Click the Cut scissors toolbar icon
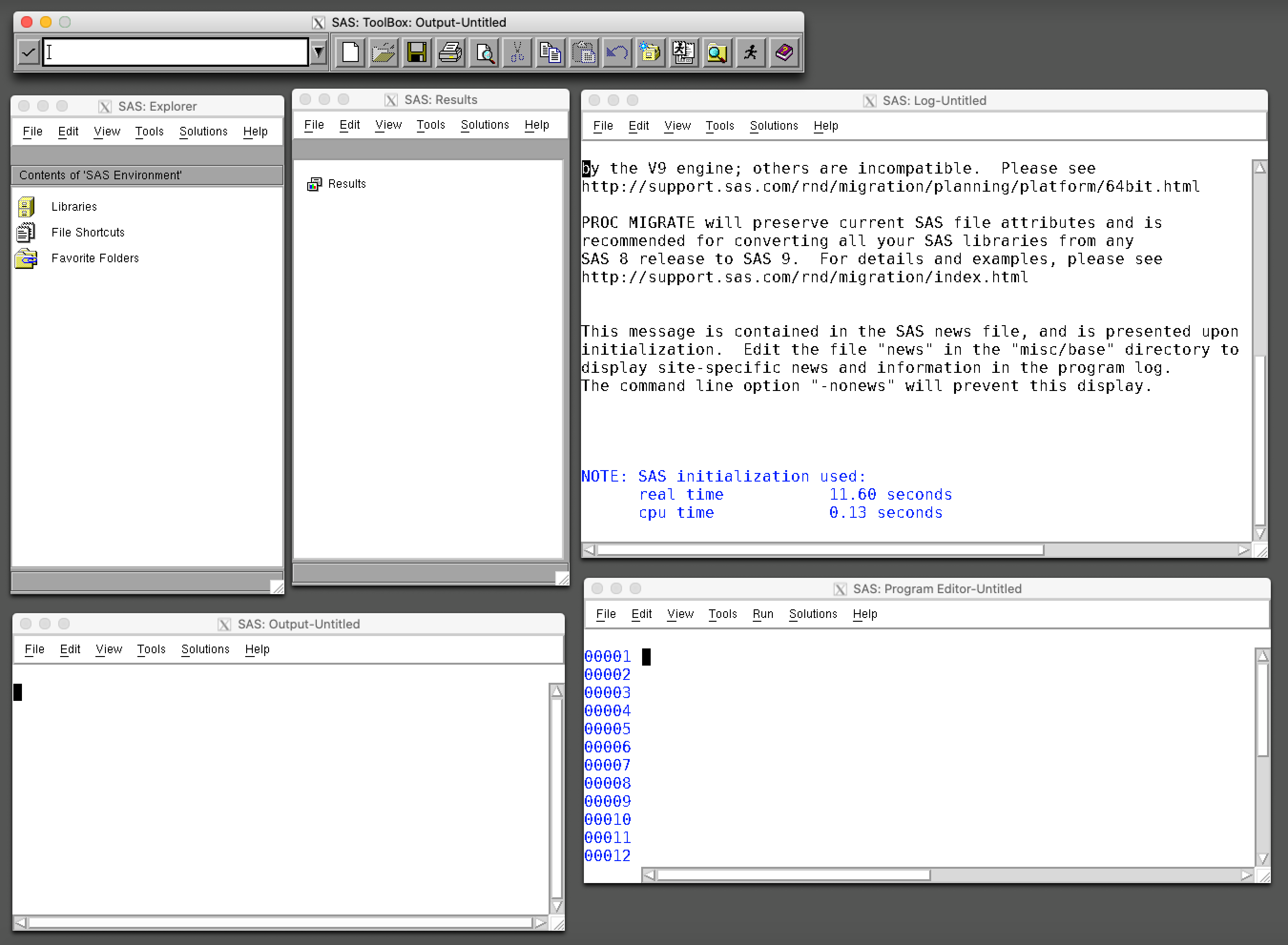This screenshot has width=1288, height=945. [x=517, y=53]
